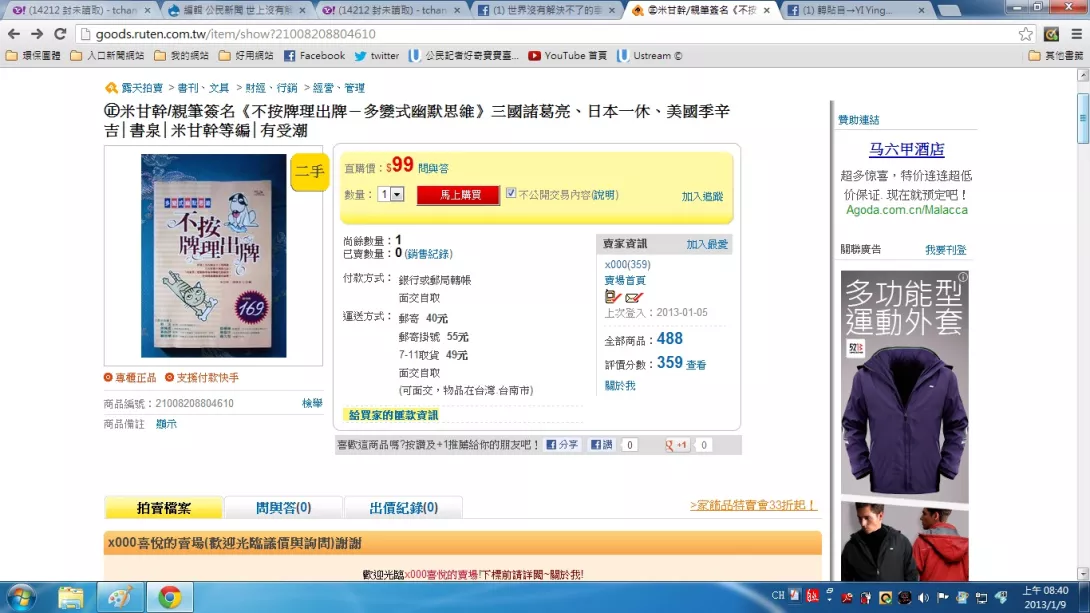Open the 環保團體 bookmarks folder
This screenshot has height=613, width=1090.
[33, 56]
